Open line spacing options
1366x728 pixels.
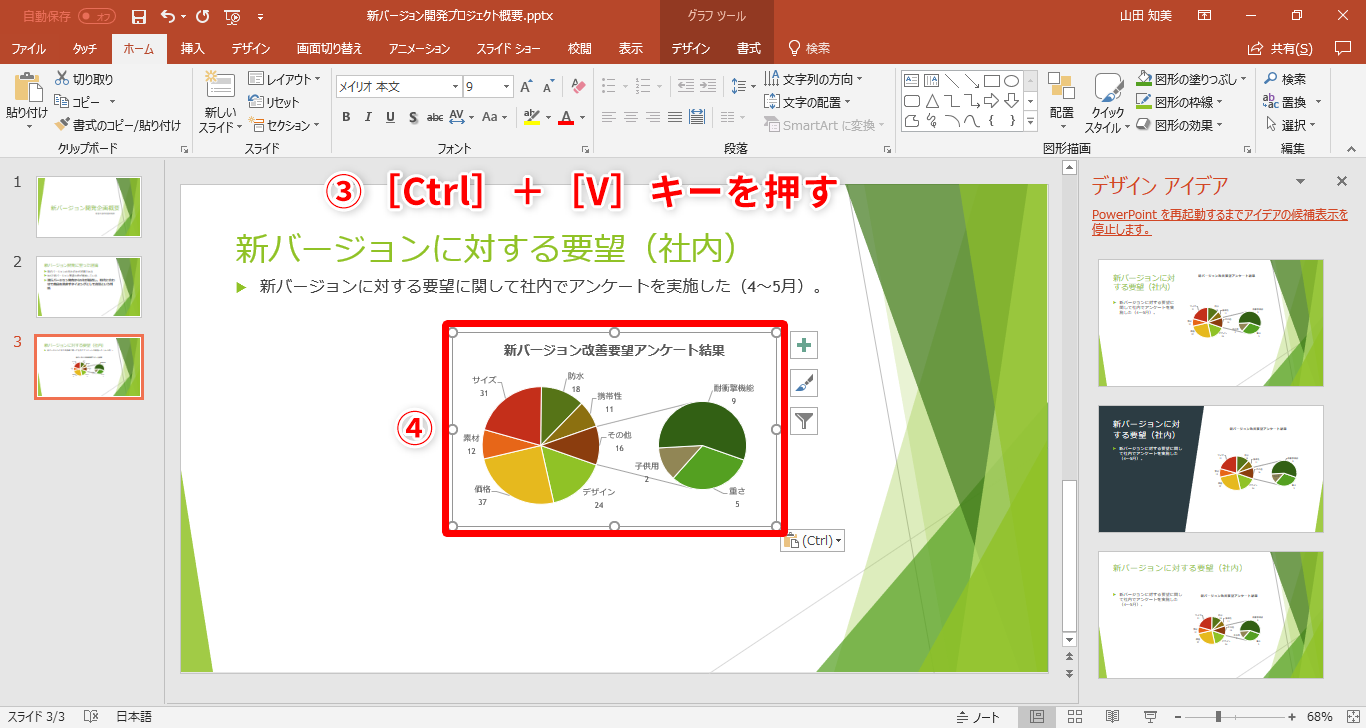coord(741,87)
